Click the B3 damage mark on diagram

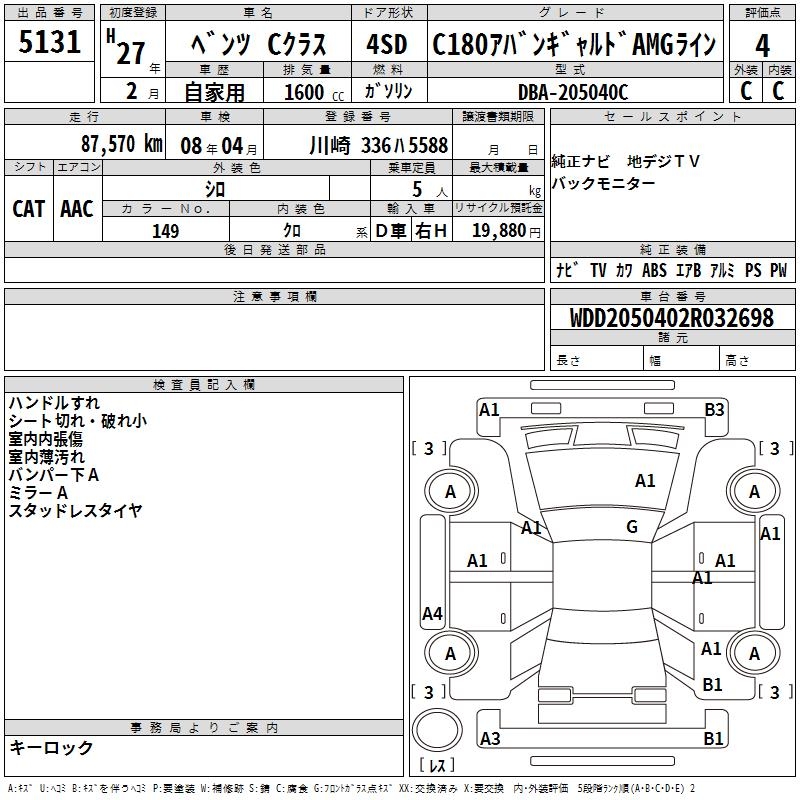pyautogui.click(x=714, y=409)
